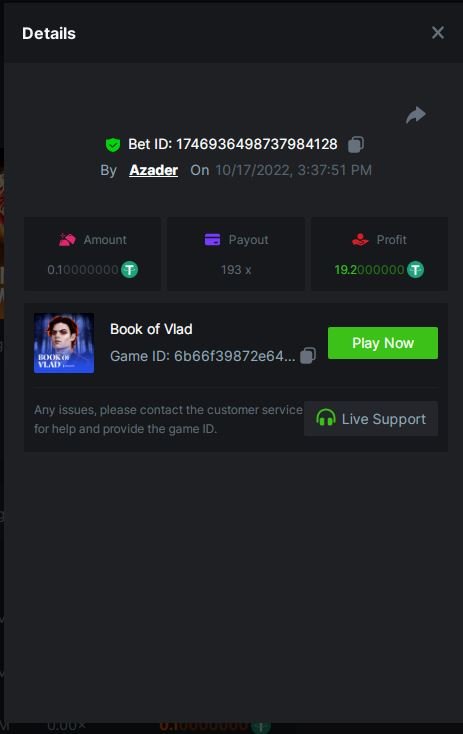Image resolution: width=463 pixels, height=734 pixels.
Task: Open the Azader user profile link
Action: 154,170
